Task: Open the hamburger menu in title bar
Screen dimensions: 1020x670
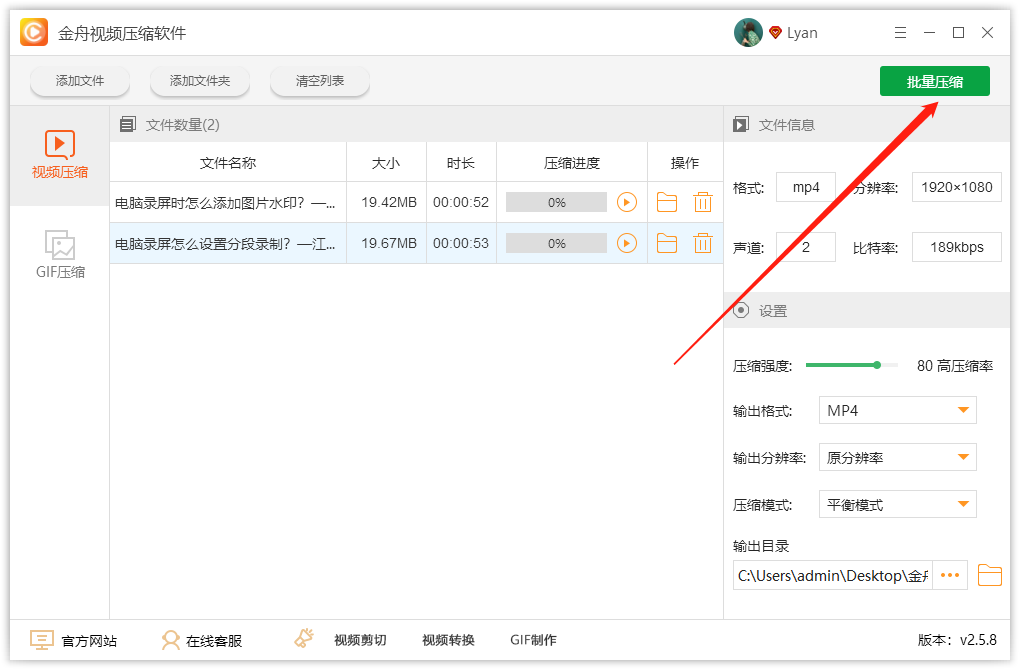Action: 900,33
